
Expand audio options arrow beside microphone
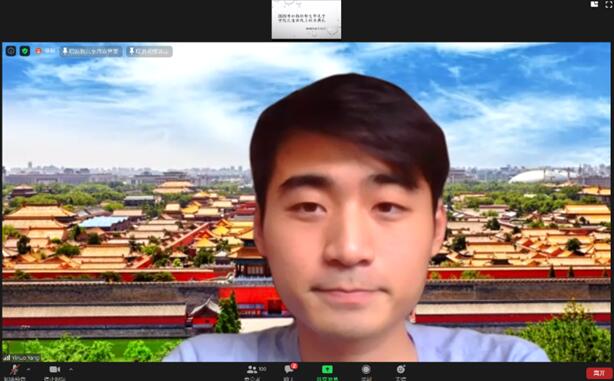coord(28,369)
